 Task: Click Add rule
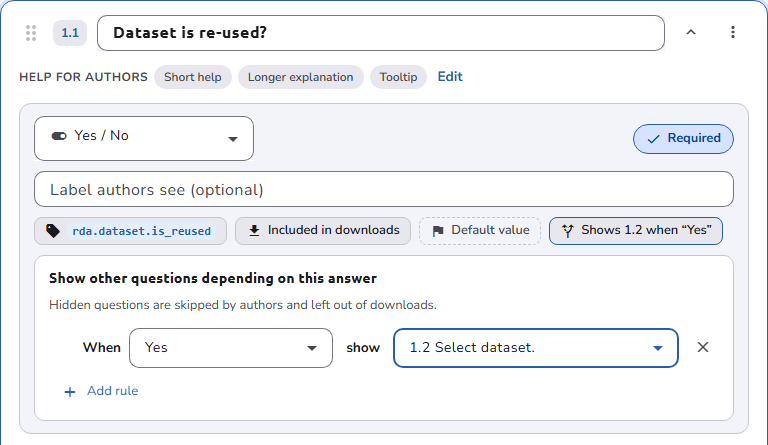[101, 391]
